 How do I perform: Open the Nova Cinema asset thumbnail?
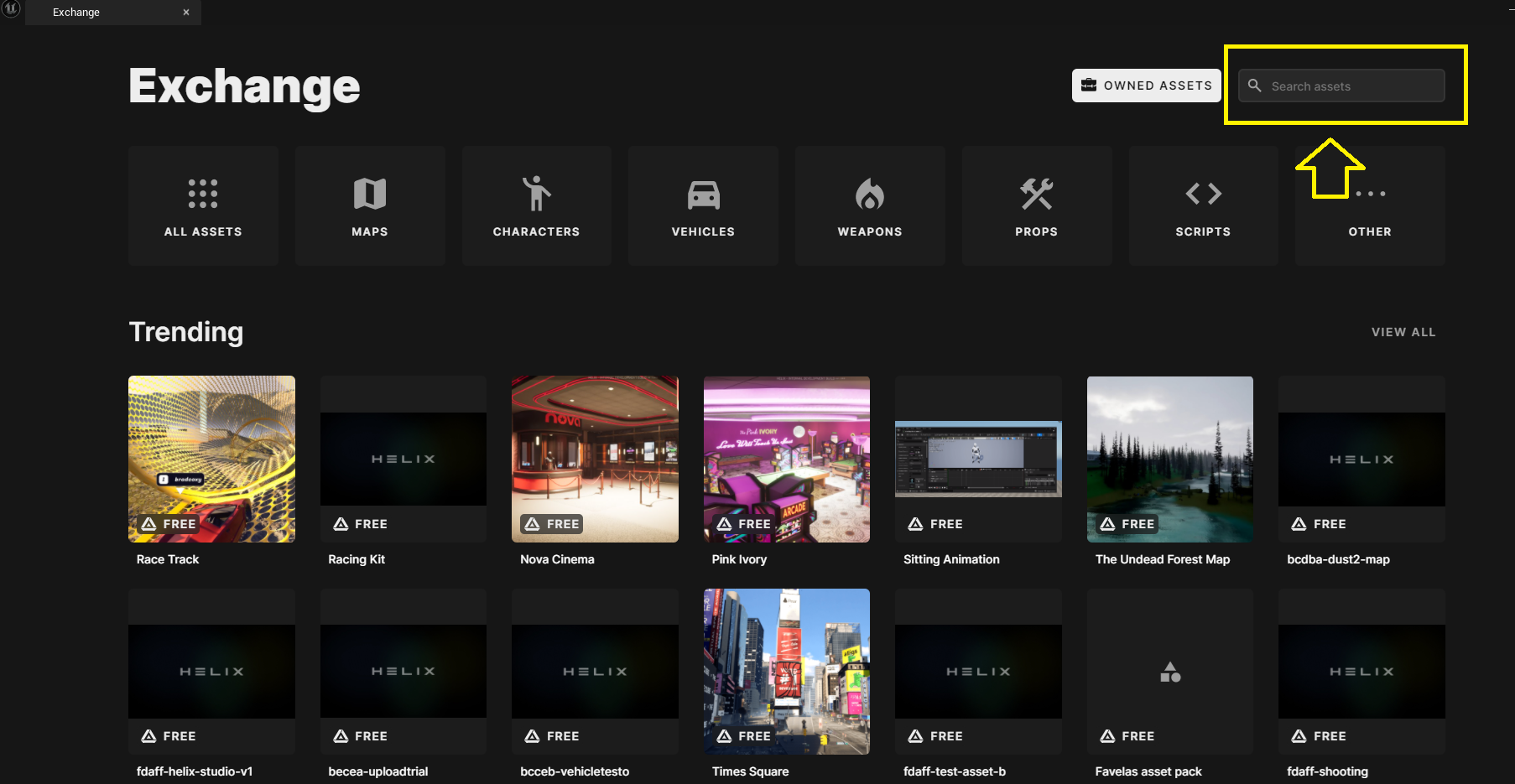(595, 458)
